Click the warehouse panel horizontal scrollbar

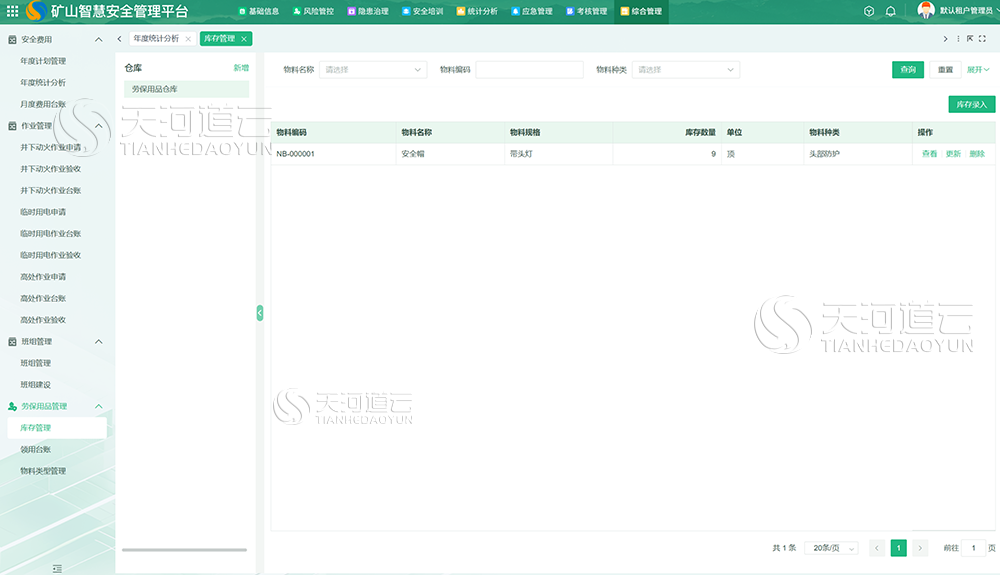[184, 550]
